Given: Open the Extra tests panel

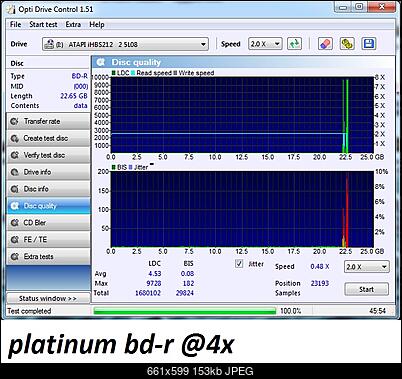Looking at the screenshot, I should pos(48,257).
